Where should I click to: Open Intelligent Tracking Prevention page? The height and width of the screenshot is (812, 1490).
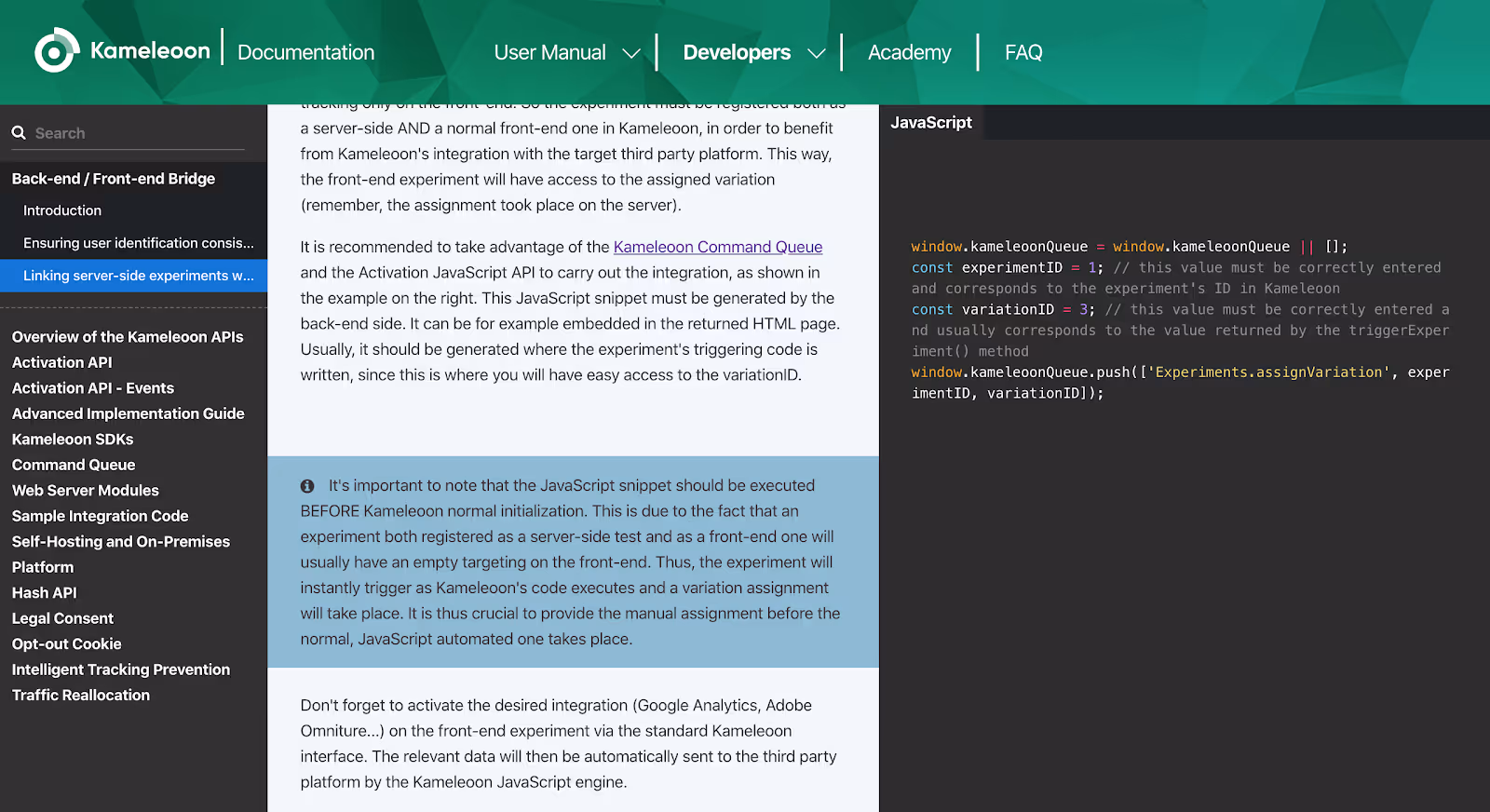pos(121,670)
